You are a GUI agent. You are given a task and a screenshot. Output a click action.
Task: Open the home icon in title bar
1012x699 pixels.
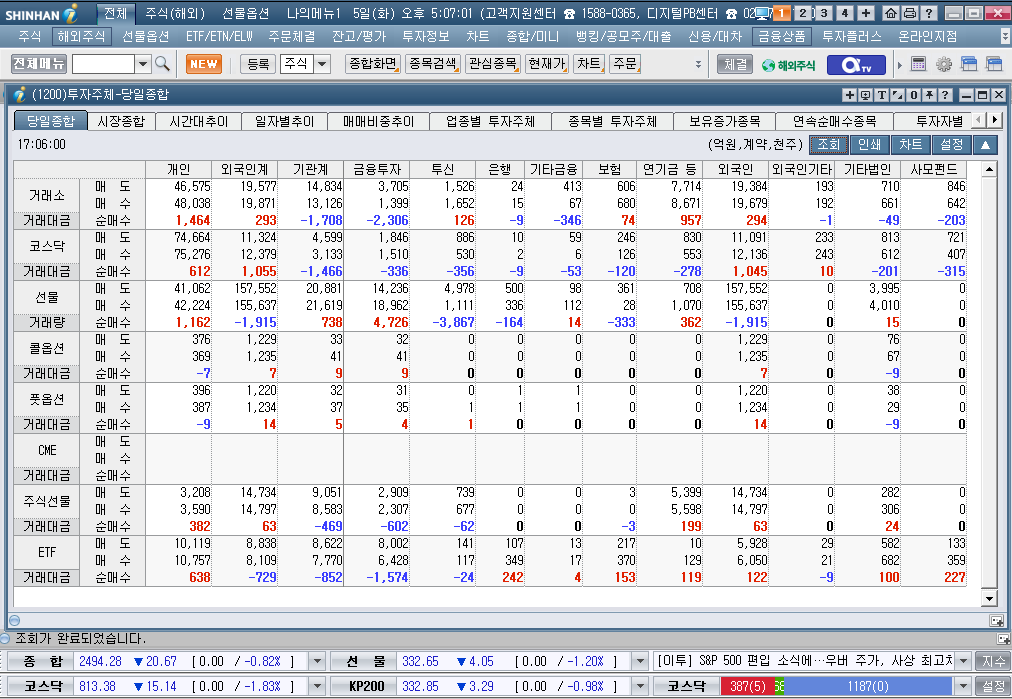(x=891, y=13)
